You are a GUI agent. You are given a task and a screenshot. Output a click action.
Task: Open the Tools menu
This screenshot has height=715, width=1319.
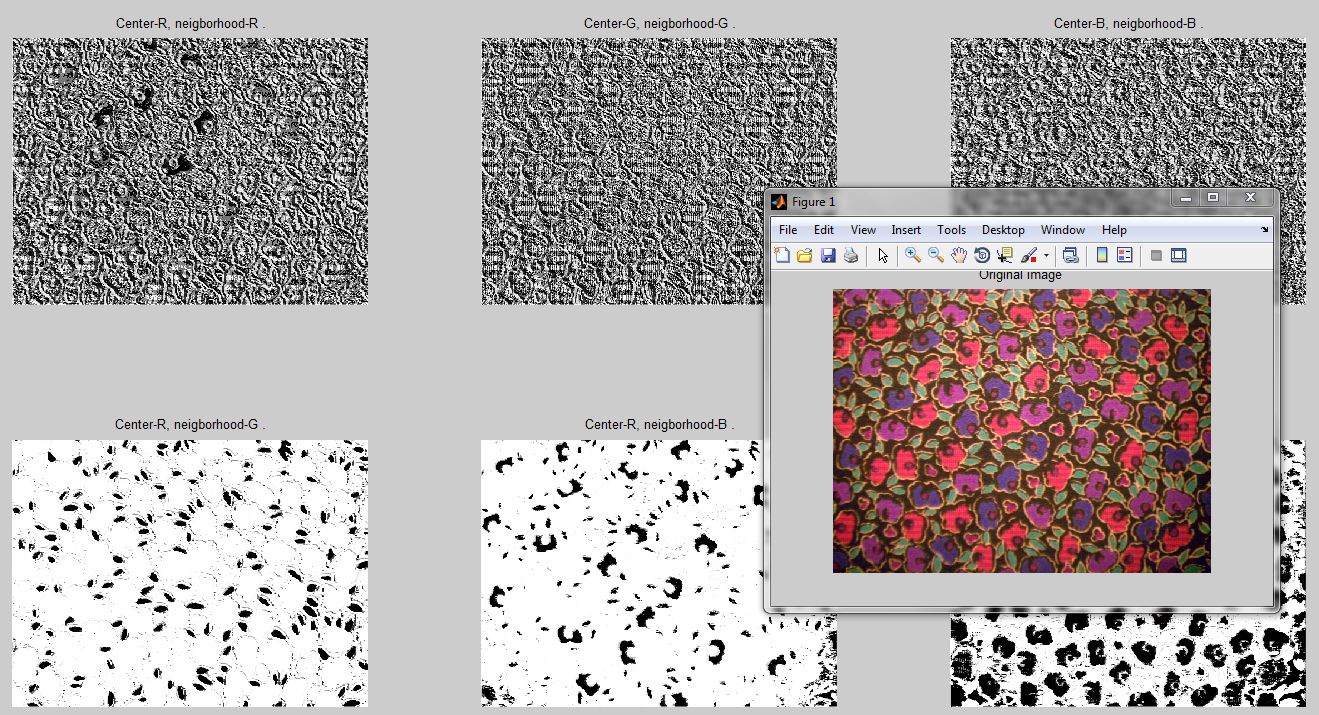coord(951,230)
